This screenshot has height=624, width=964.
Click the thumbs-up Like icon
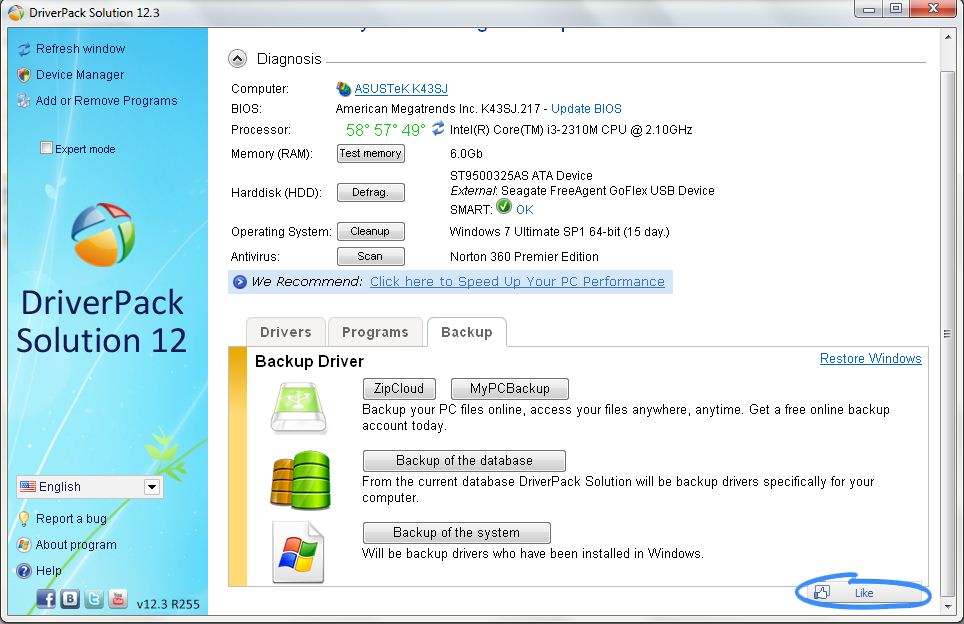click(x=822, y=593)
